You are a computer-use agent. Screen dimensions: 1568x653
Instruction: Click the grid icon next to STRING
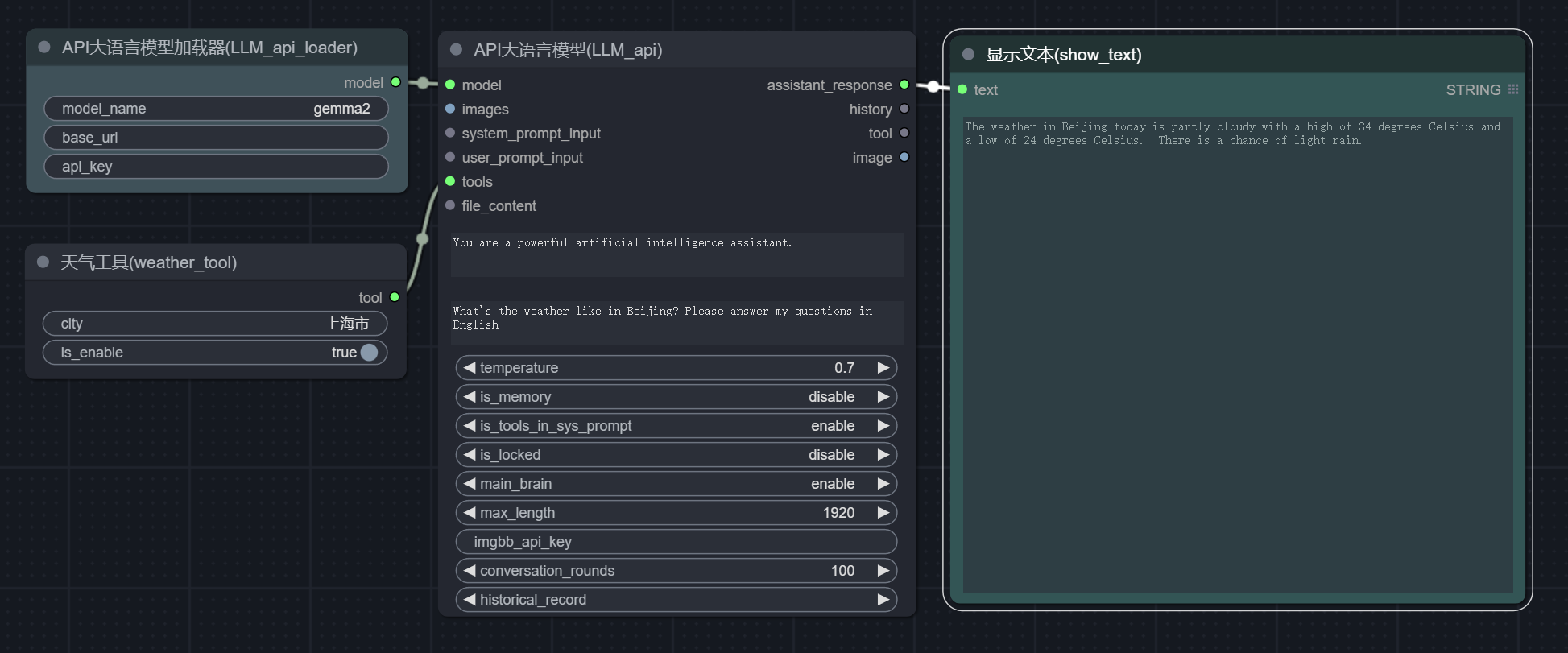pyautogui.click(x=1513, y=89)
